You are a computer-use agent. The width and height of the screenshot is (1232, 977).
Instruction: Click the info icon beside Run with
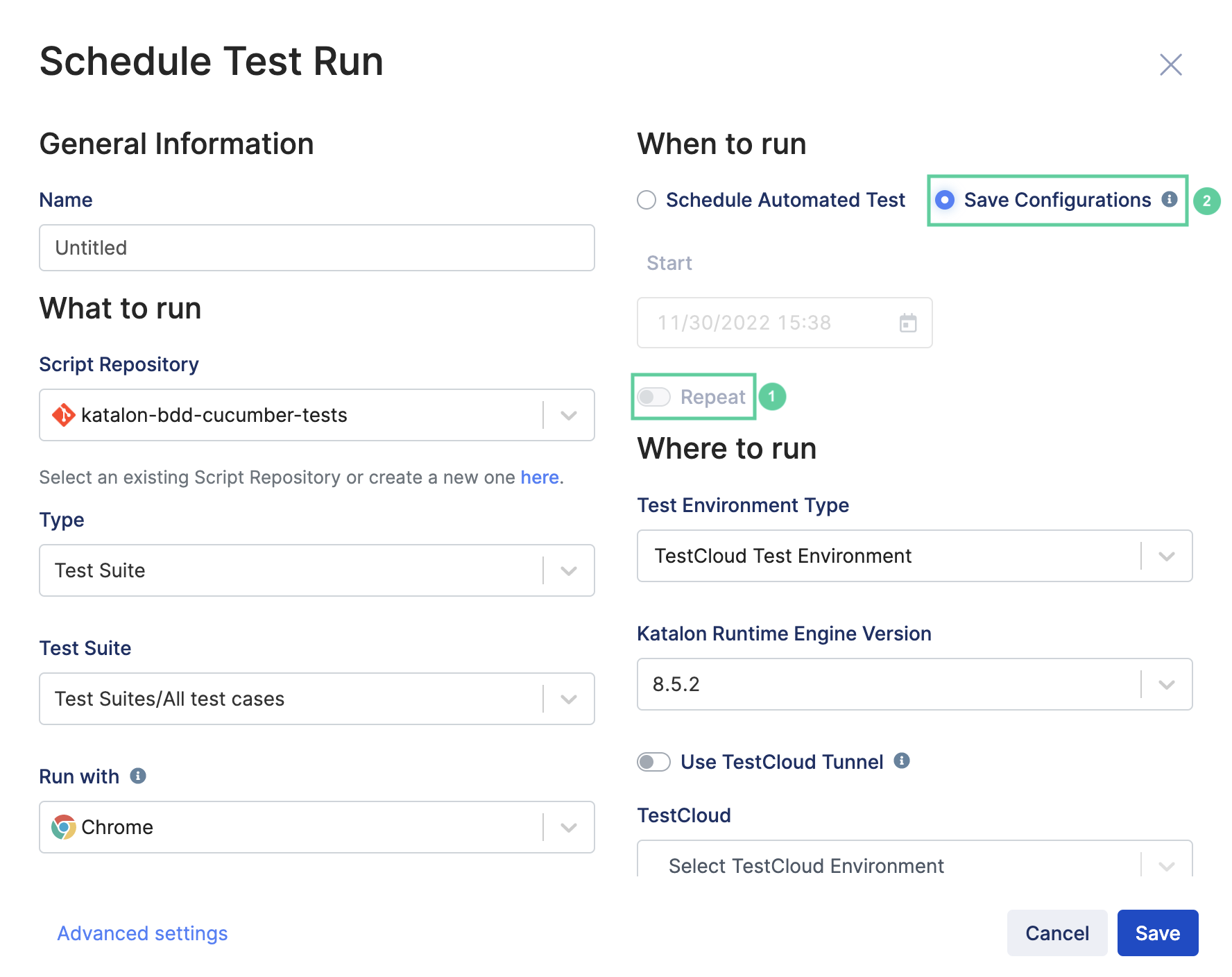[x=138, y=776]
